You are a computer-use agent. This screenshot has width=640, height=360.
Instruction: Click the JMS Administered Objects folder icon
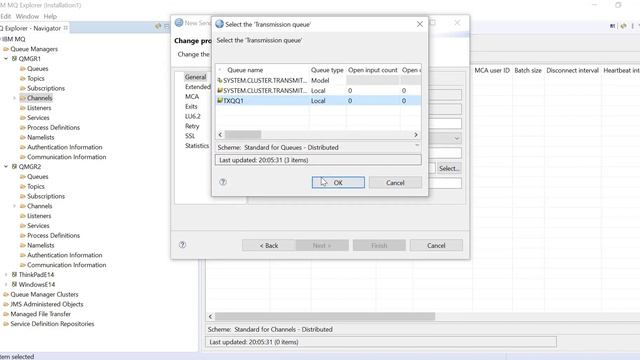click(x=6, y=304)
